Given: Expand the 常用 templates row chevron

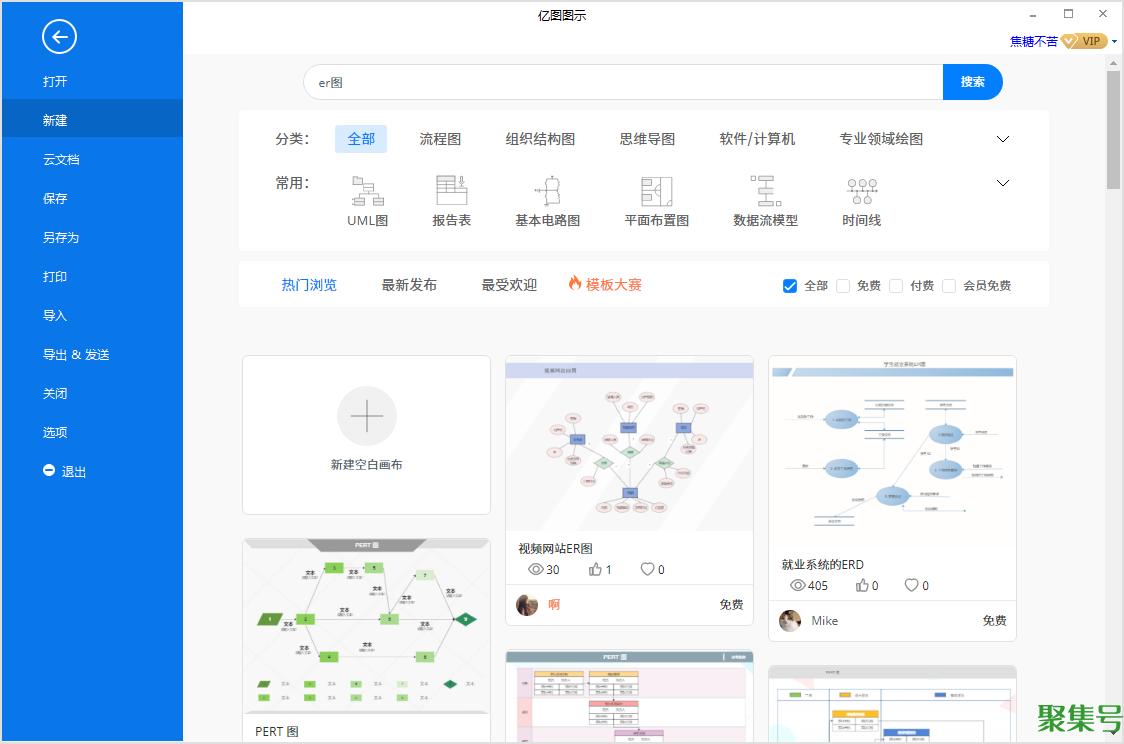Looking at the screenshot, I should pos(1003,183).
